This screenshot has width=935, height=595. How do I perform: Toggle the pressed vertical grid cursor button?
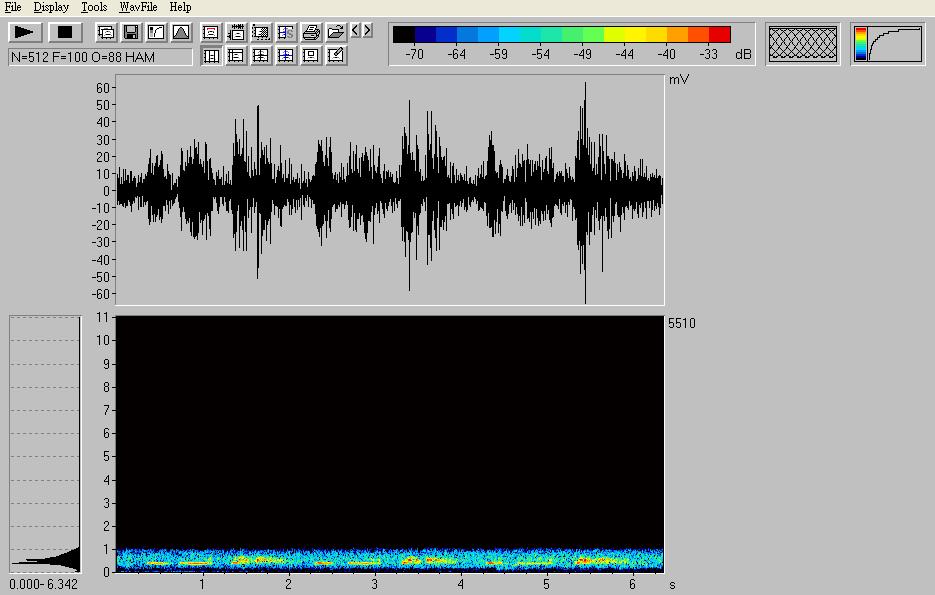point(211,56)
